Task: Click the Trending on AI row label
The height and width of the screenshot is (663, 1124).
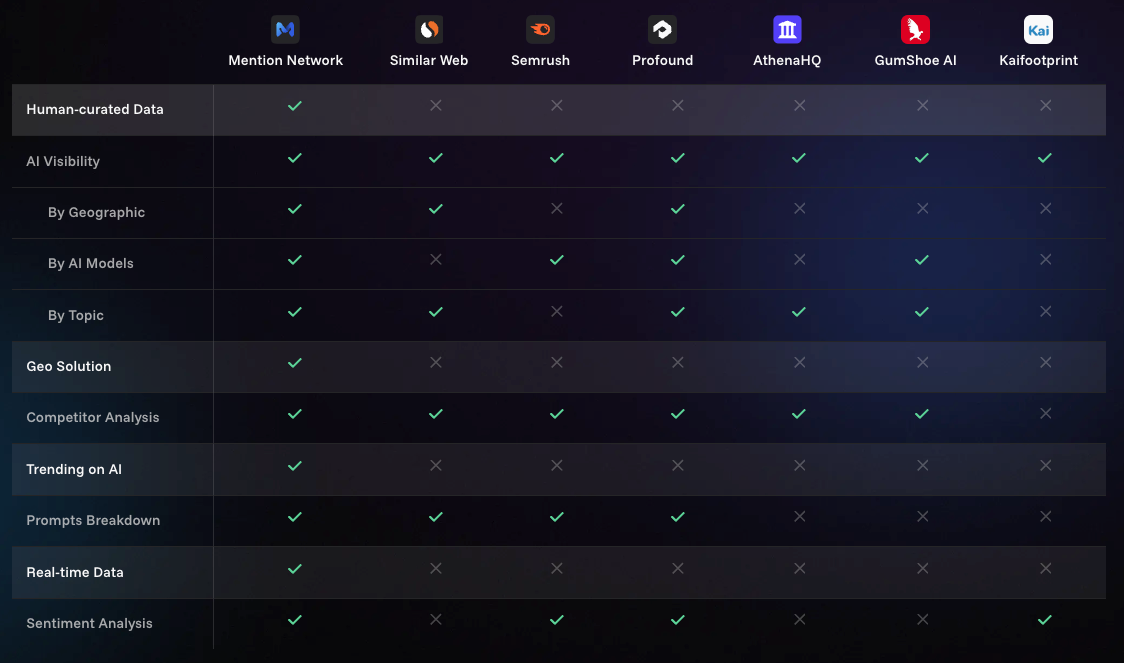Action: pos(74,469)
